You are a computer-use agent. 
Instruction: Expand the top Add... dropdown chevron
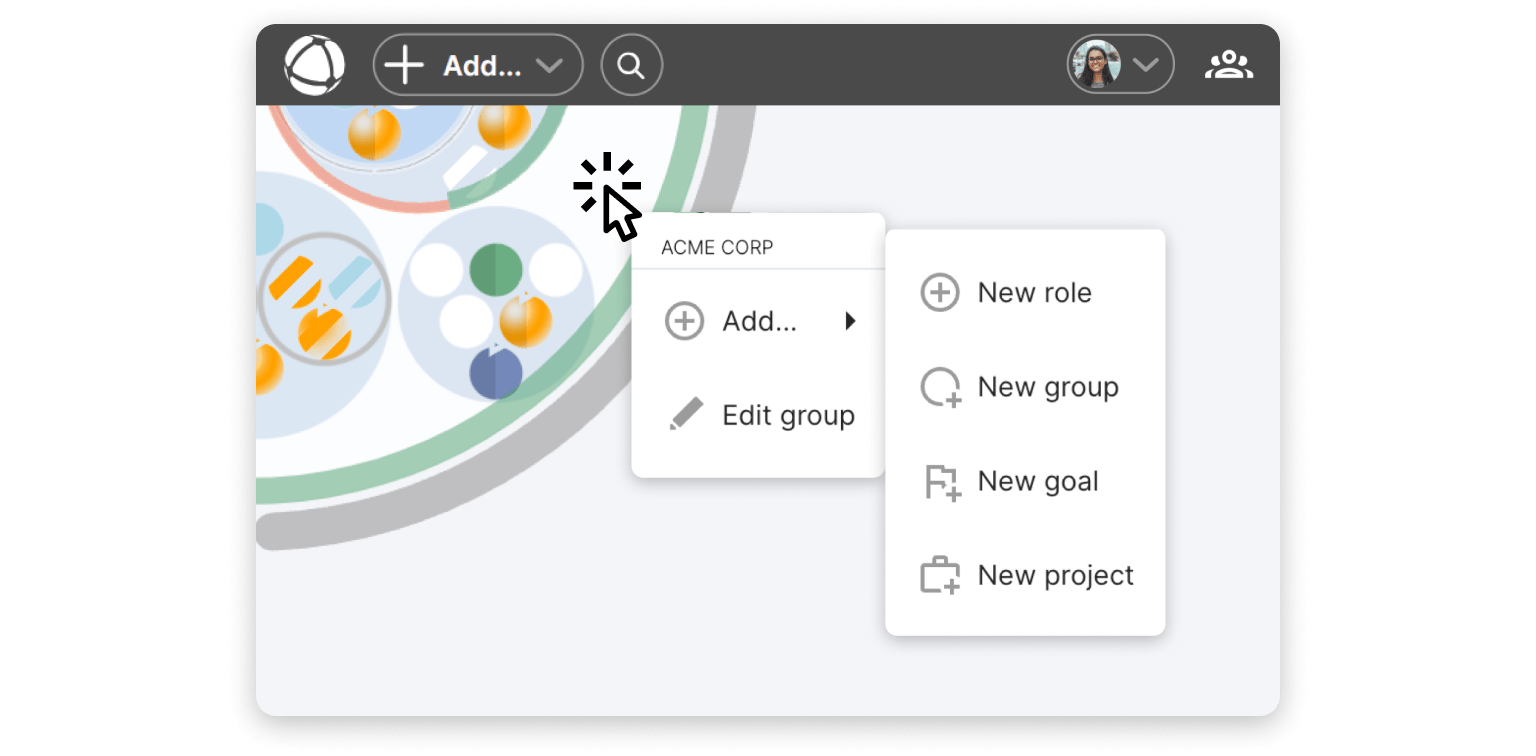pos(549,65)
